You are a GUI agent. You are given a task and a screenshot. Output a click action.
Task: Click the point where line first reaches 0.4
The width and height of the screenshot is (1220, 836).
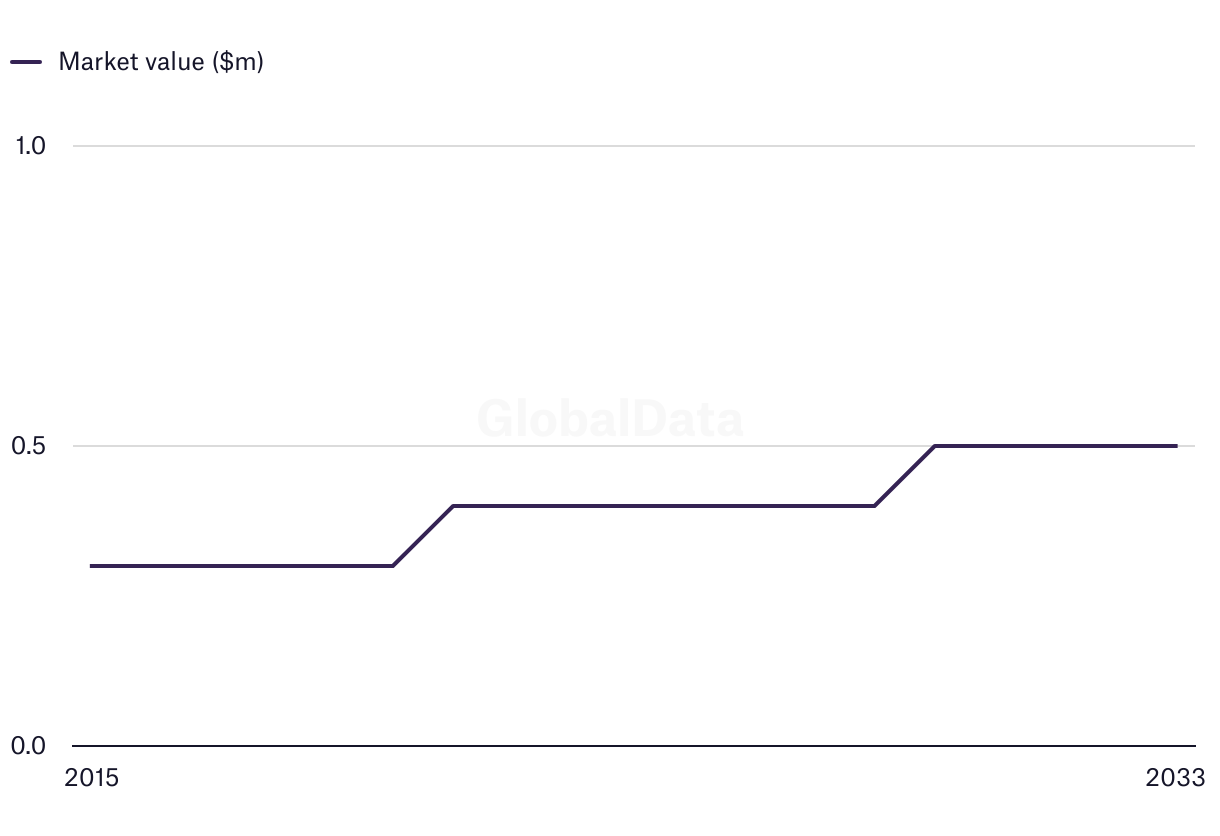[x=454, y=506]
